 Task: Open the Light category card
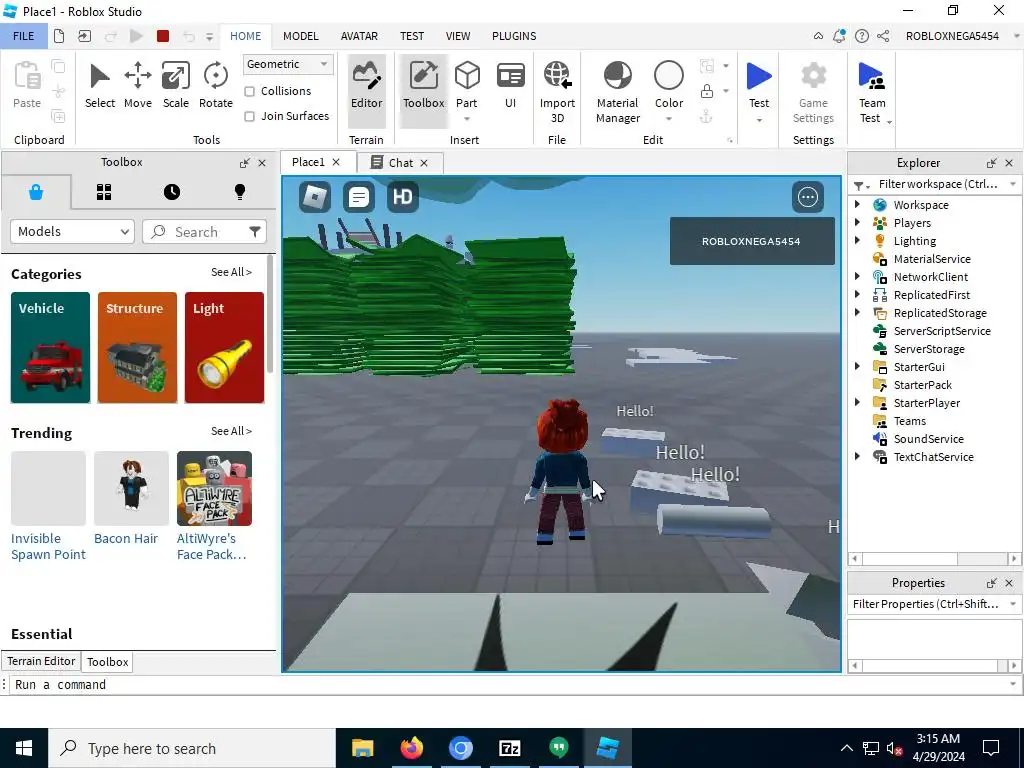click(x=225, y=347)
